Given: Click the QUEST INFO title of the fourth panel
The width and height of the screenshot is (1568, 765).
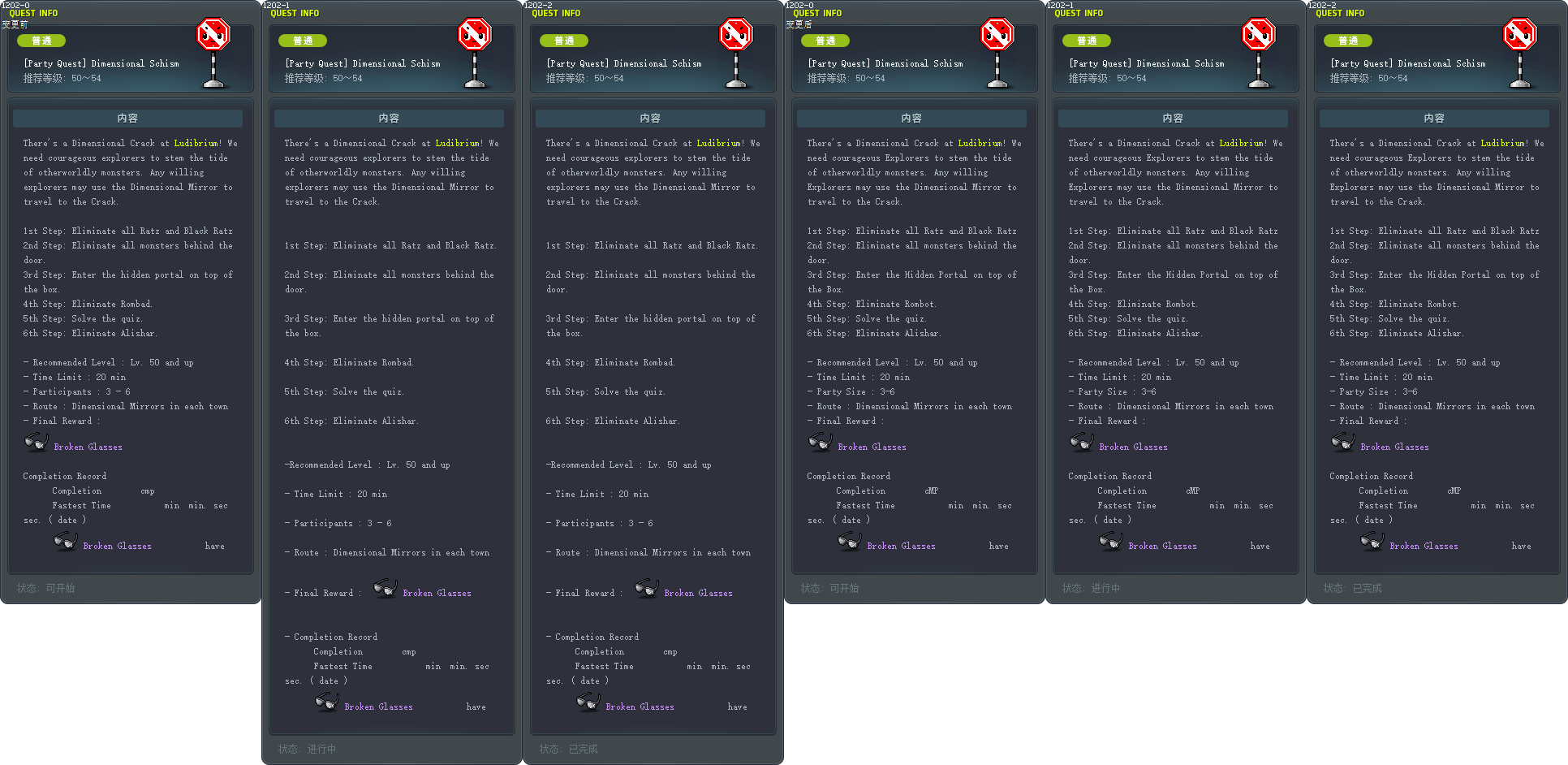Looking at the screenshot, I should pyautogui.click(x=817, y=13).
